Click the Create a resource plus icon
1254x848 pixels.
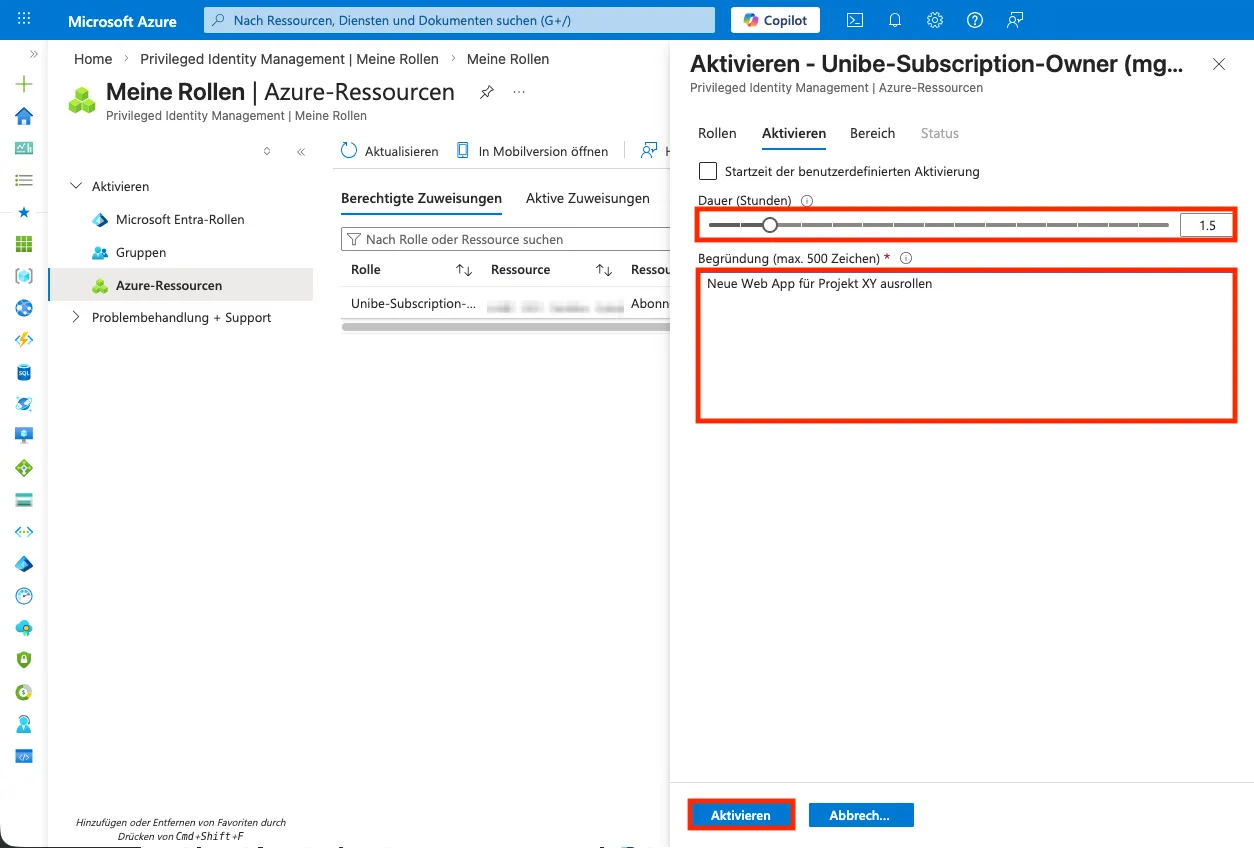pyautogui.click(x=24, y=84)
